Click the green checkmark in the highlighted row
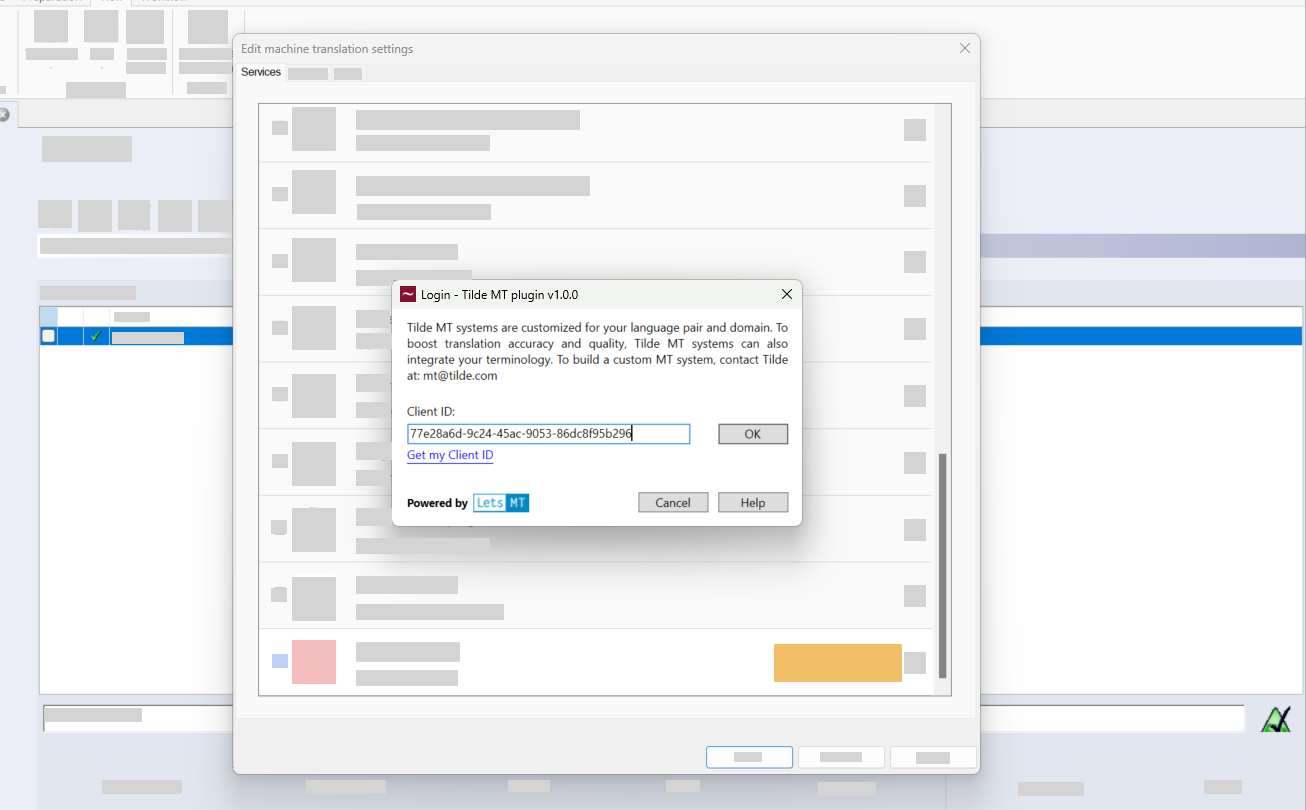 96,336
